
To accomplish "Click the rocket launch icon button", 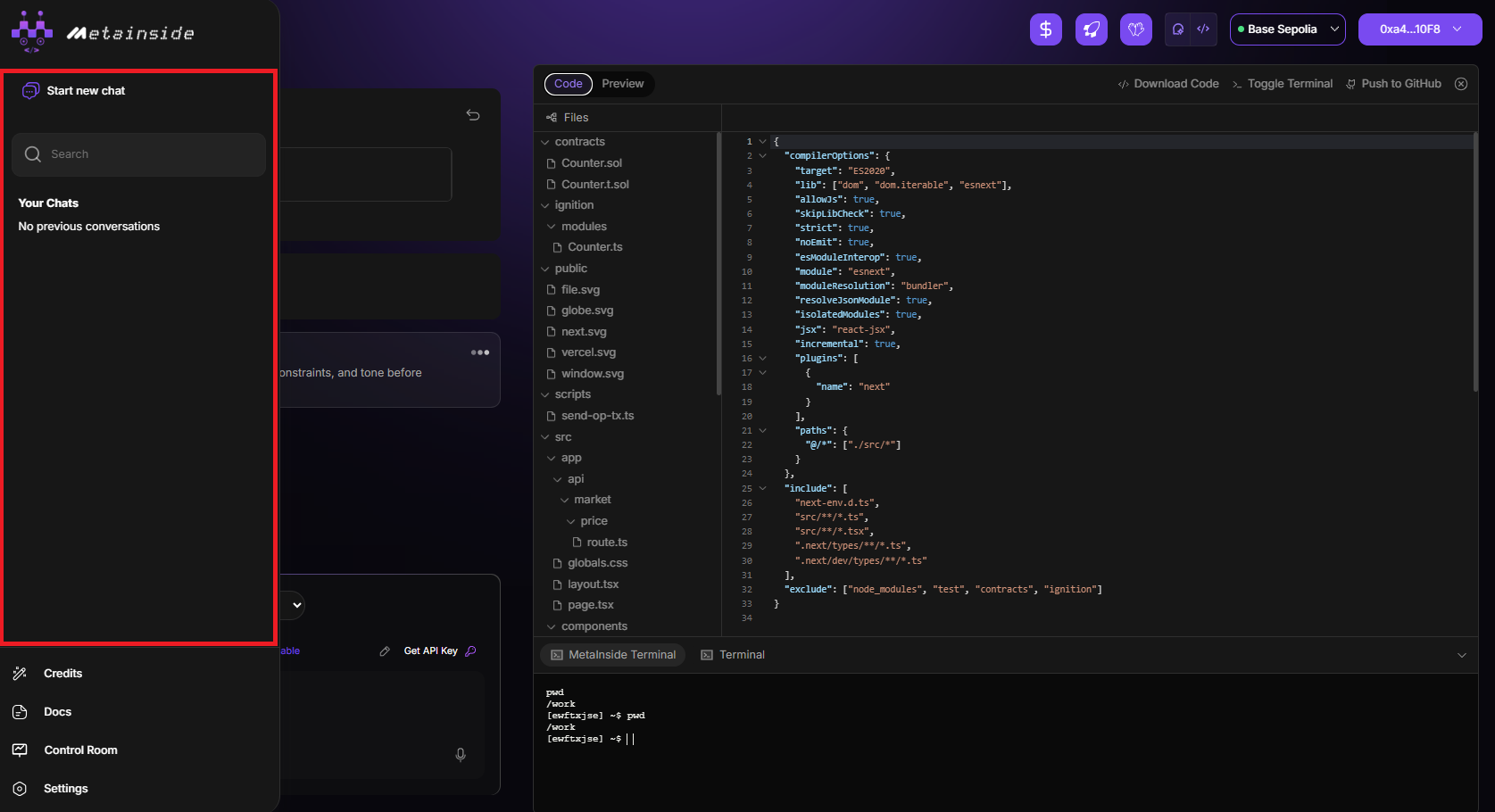I will click(x=1091, y=29).
